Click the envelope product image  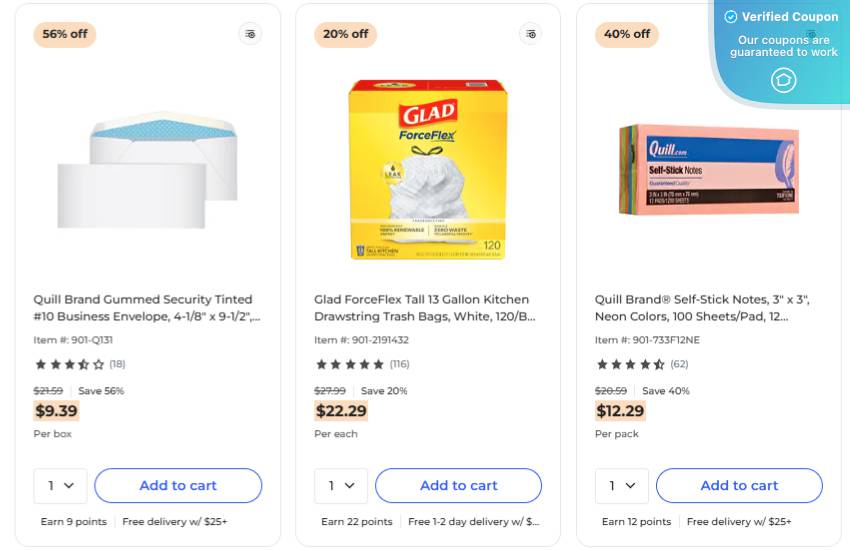click(x=148, y=170)
